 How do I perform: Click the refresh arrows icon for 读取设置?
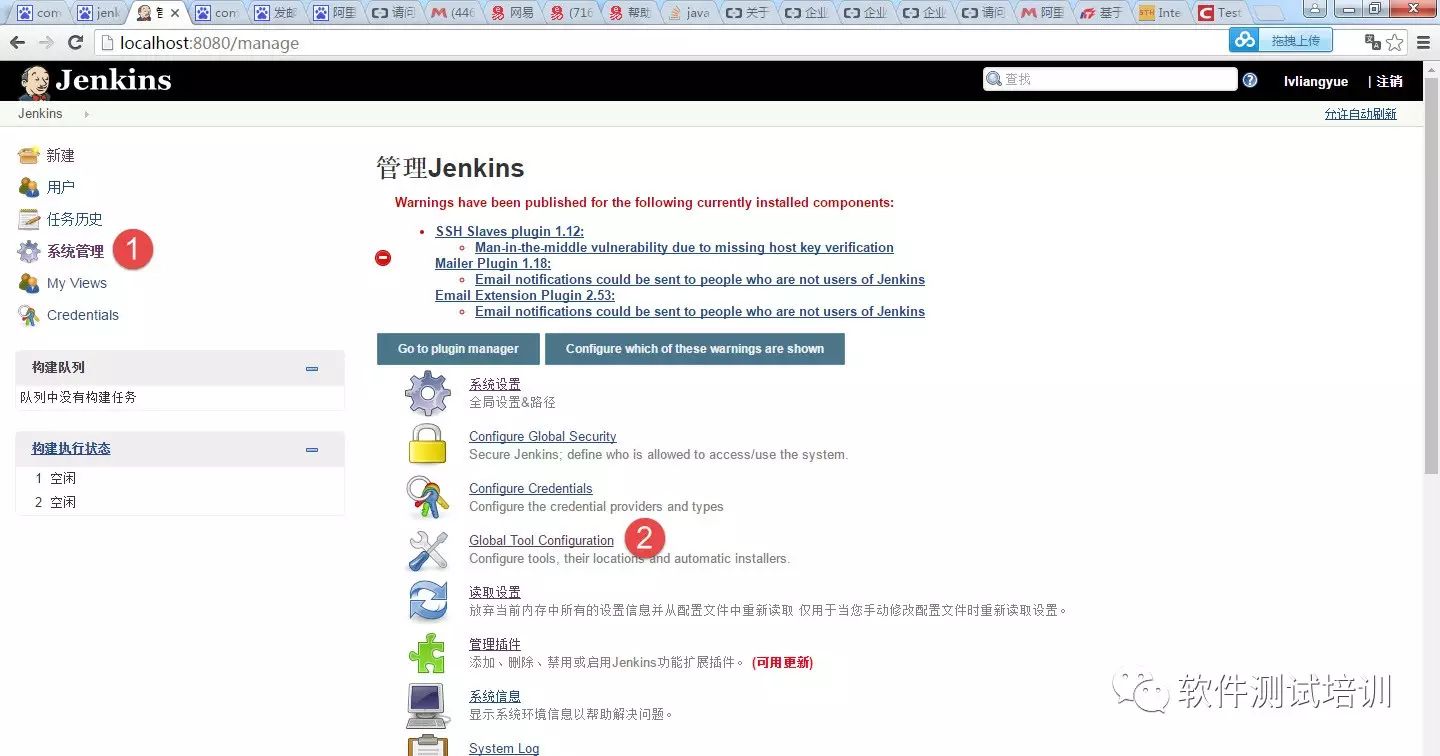tap(428, 601)
